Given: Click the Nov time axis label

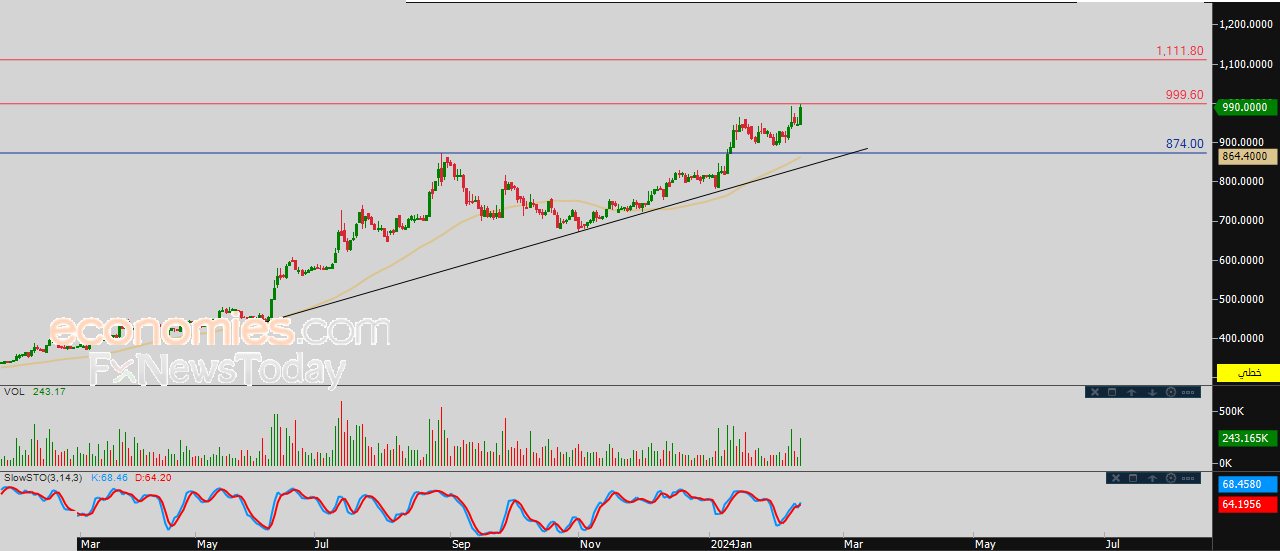Looking at the screenshot, I should [x=590, y=544].
